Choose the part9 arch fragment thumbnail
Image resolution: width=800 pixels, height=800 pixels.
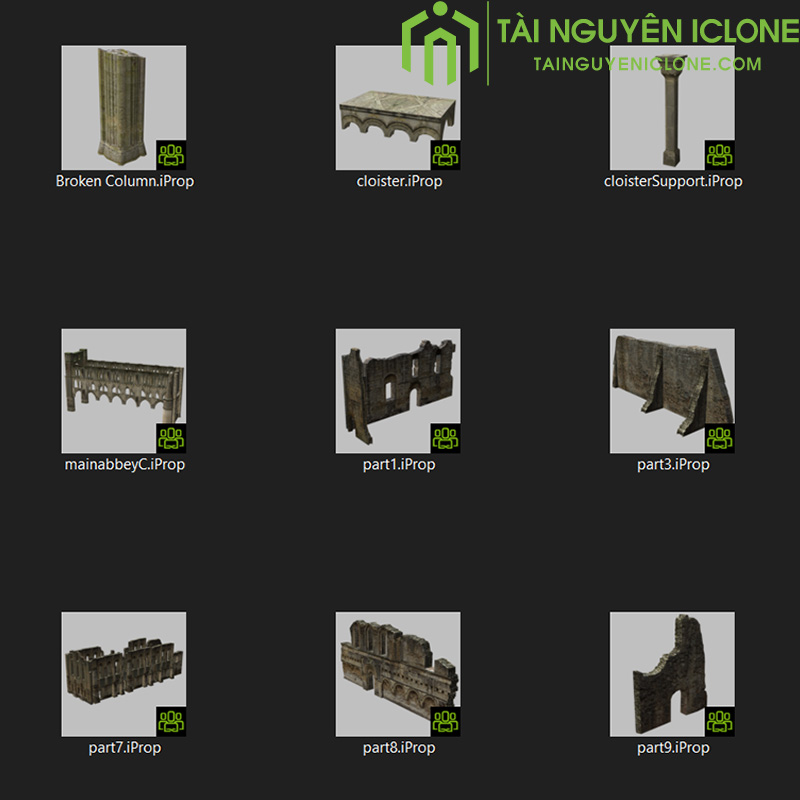[x=672, y=674]
